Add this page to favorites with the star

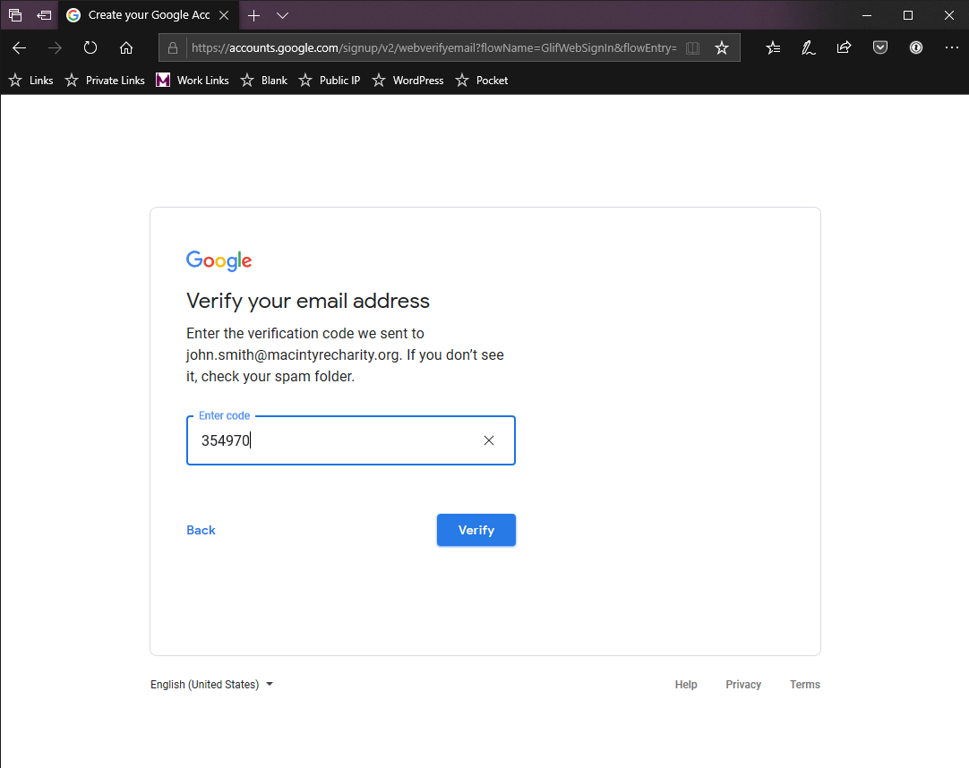pos(722,47)
